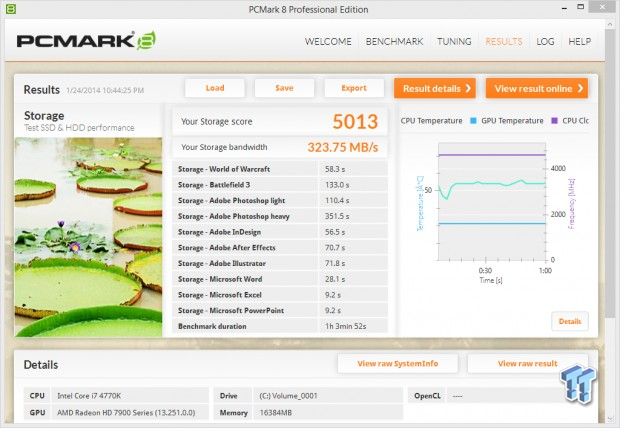The height and width of the screenshot is (428, 620).
Task: Select the Storage - World of Warcraft row
Action: (280, 169)
